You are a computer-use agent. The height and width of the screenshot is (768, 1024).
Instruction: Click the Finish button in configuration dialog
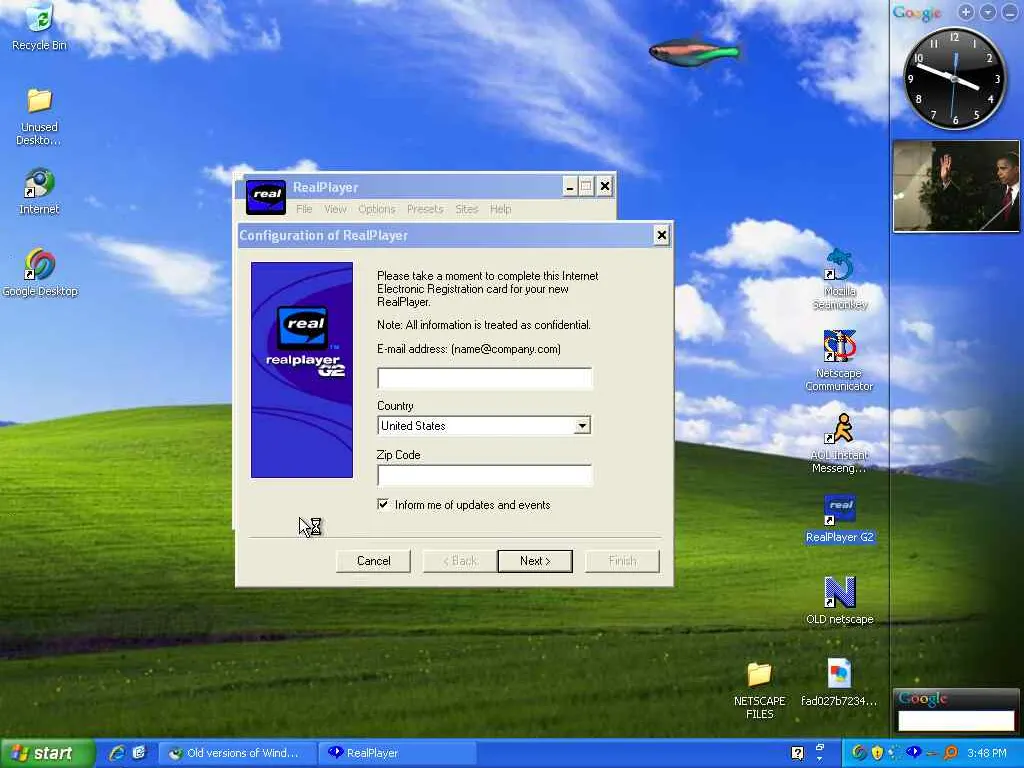622,561
